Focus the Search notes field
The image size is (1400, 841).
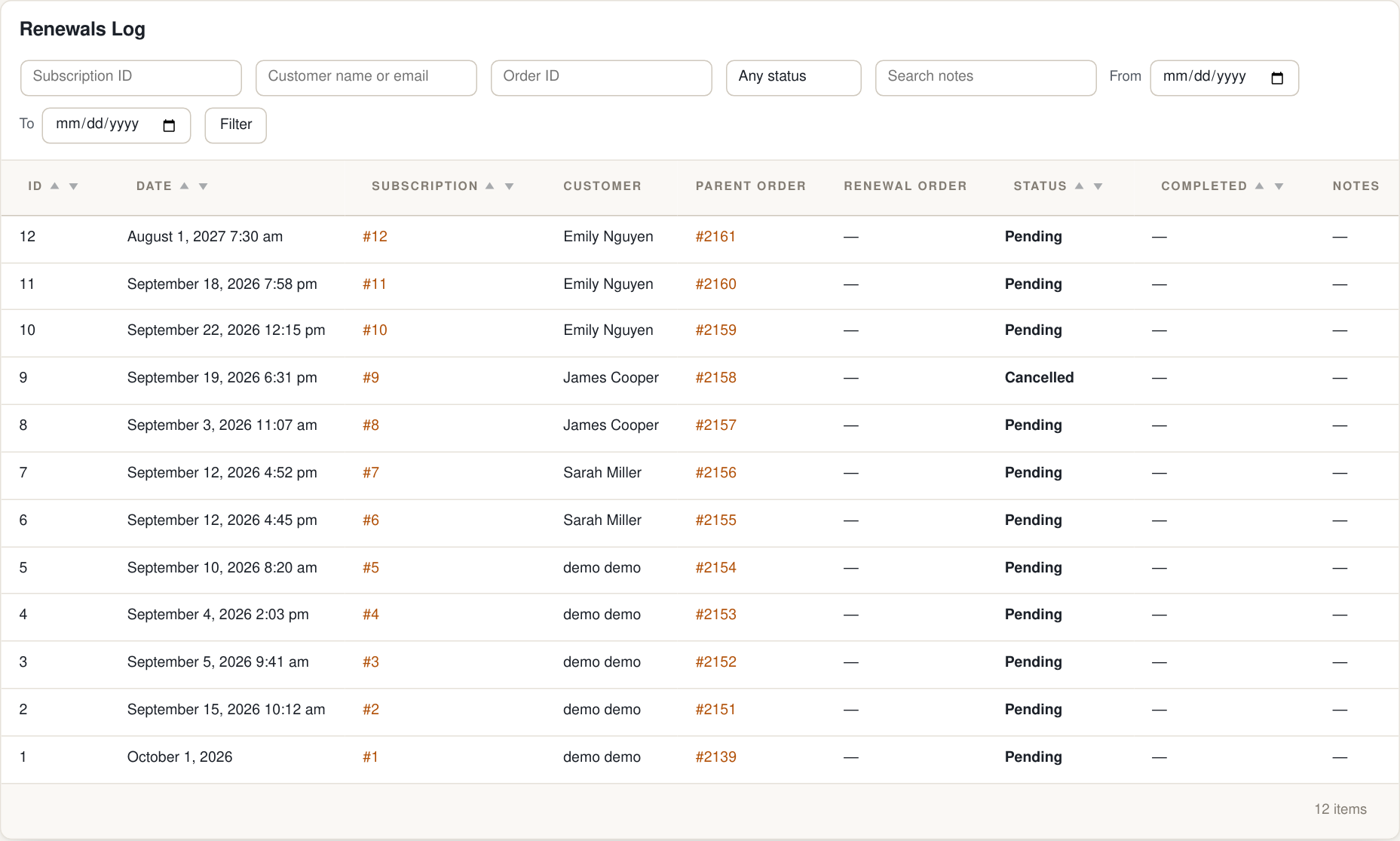[x=985, y=78]
